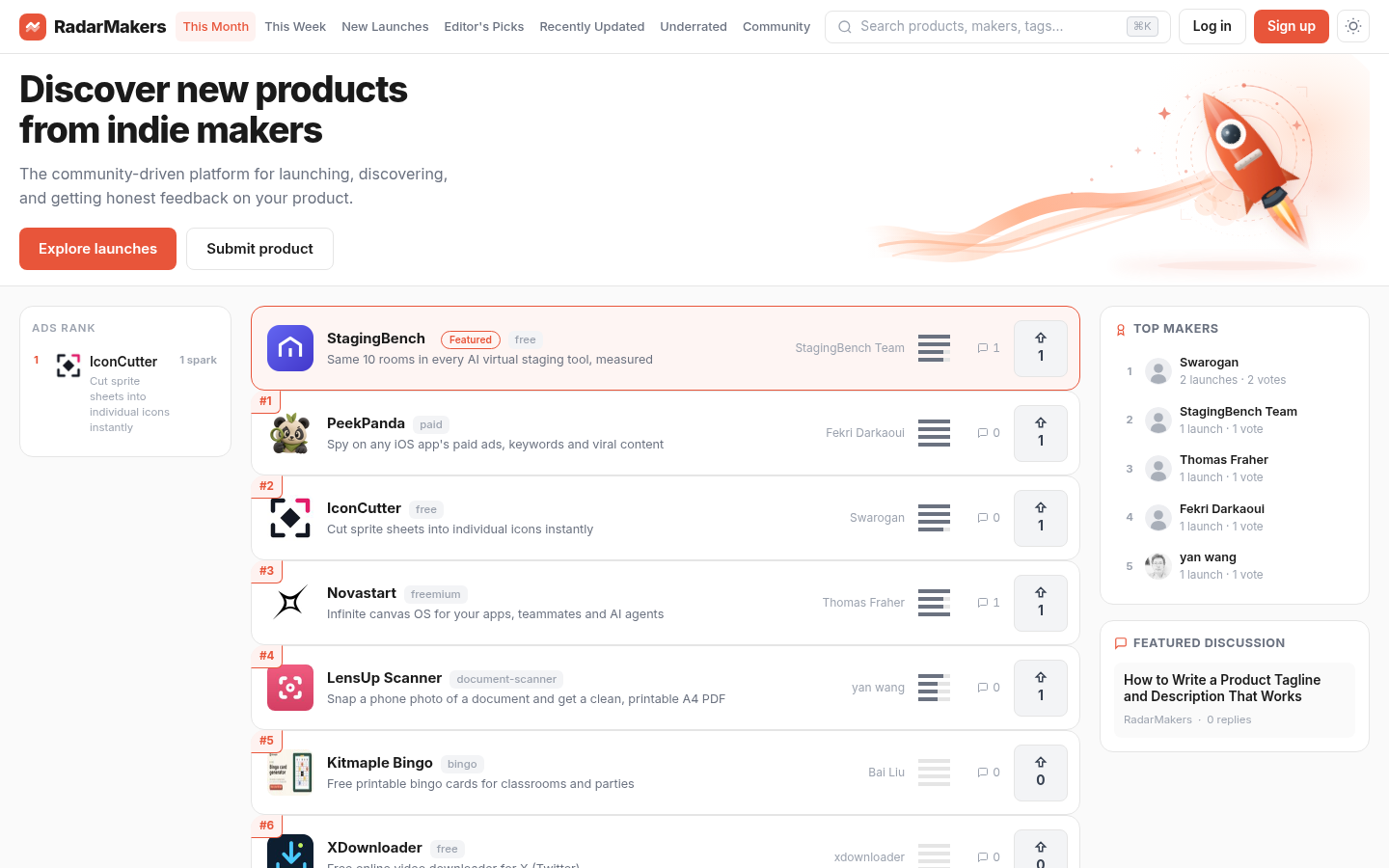Open comments on PeekPanda
This screenshot has width=1389, height=868.
tap(989, 433)
